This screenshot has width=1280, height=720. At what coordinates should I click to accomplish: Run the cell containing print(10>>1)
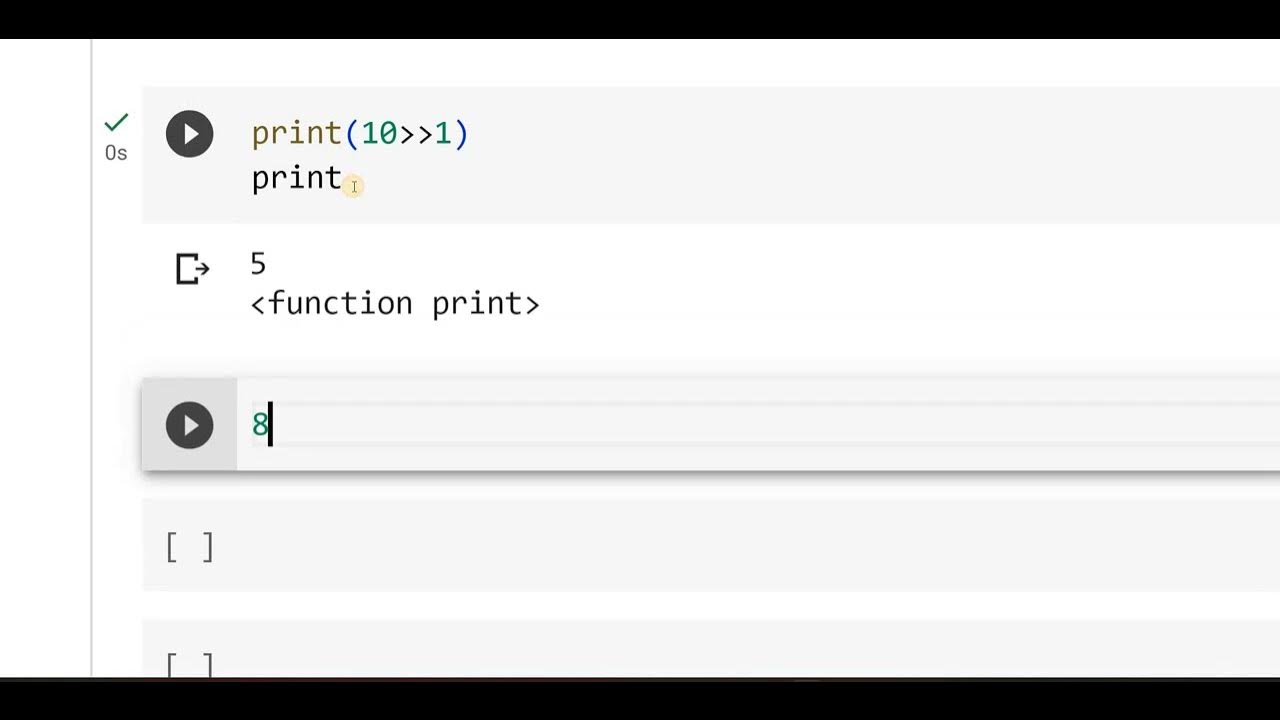click(189, 134)
